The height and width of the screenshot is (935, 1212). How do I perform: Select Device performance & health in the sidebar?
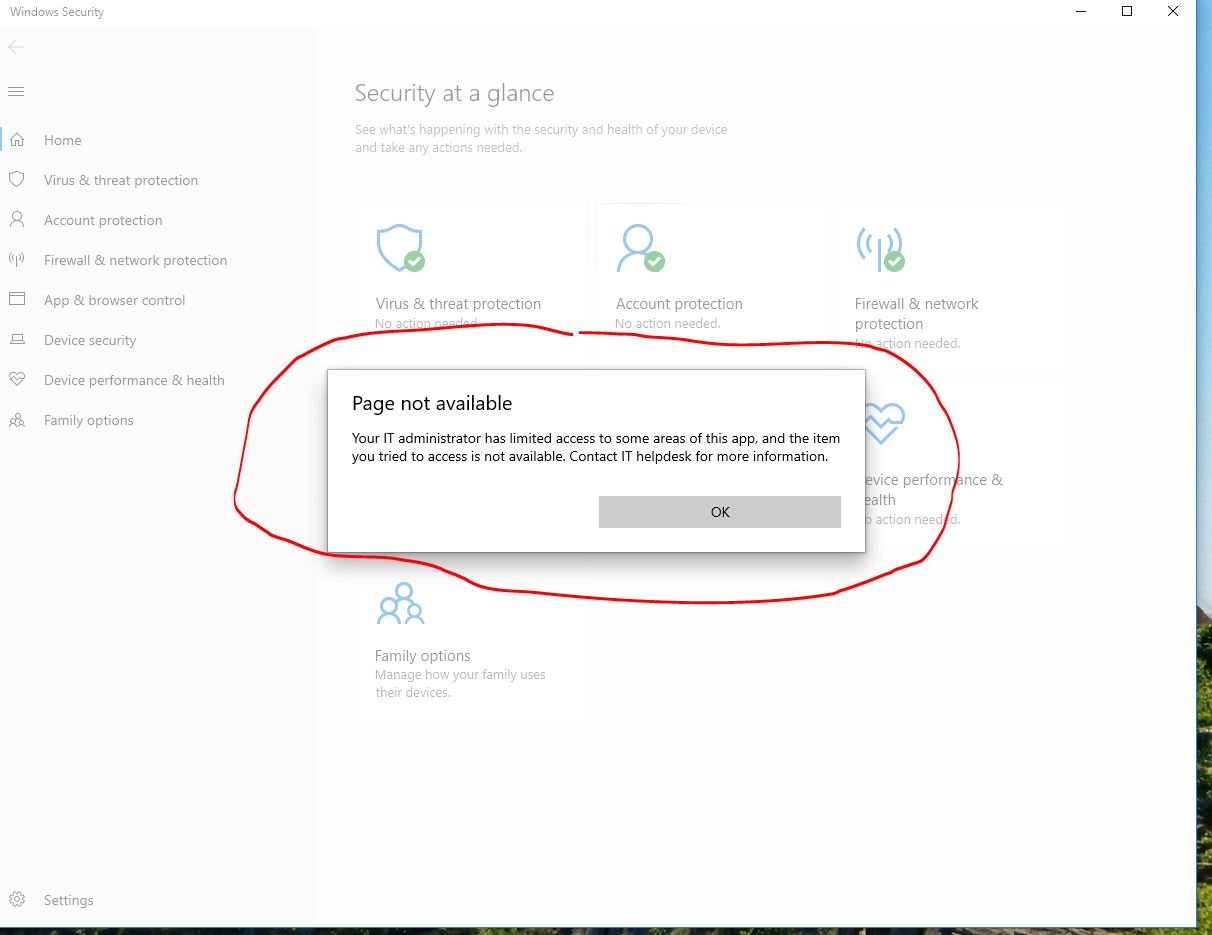coord(134,380)
